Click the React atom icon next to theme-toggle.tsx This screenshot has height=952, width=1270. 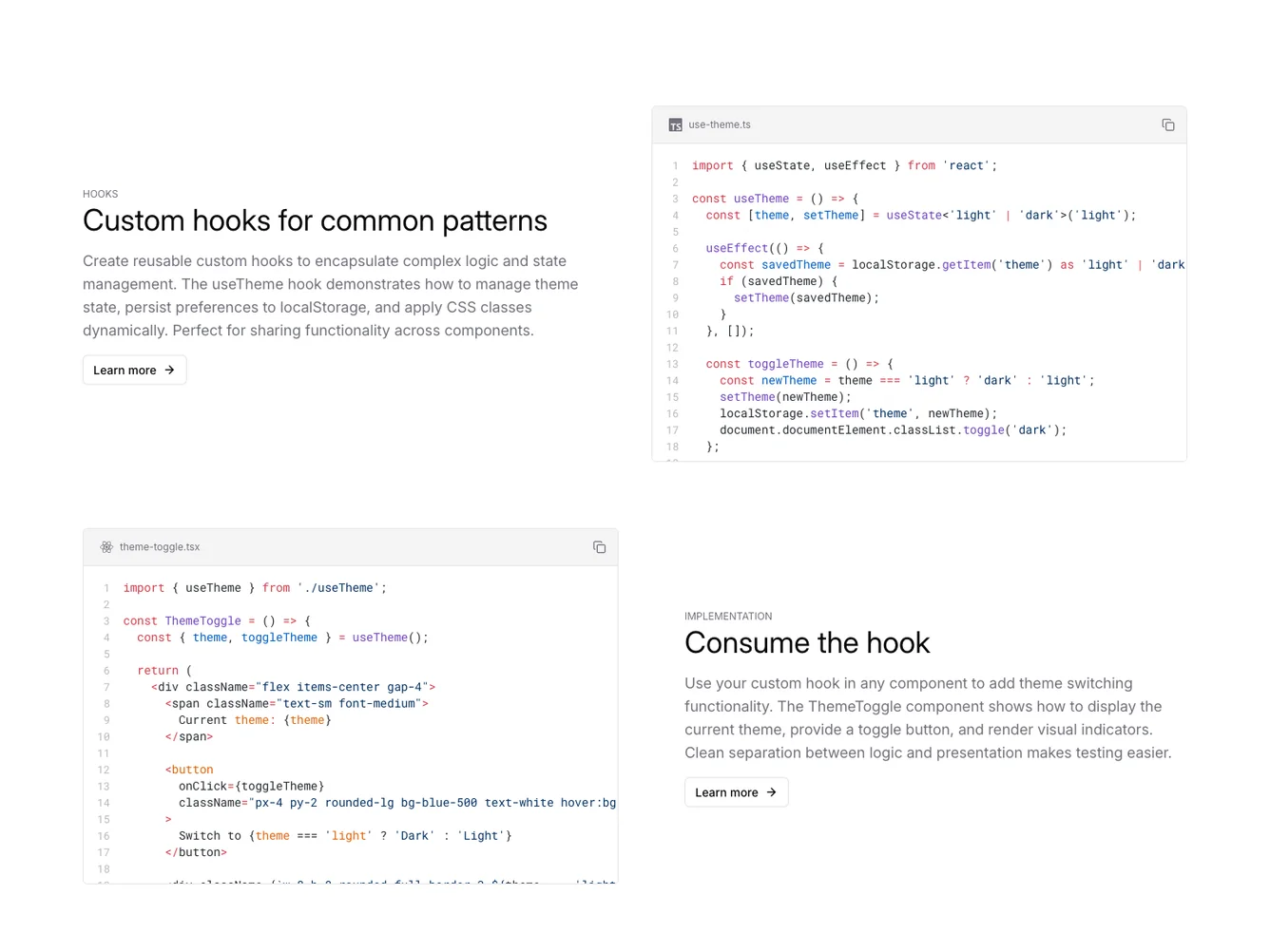106,547
